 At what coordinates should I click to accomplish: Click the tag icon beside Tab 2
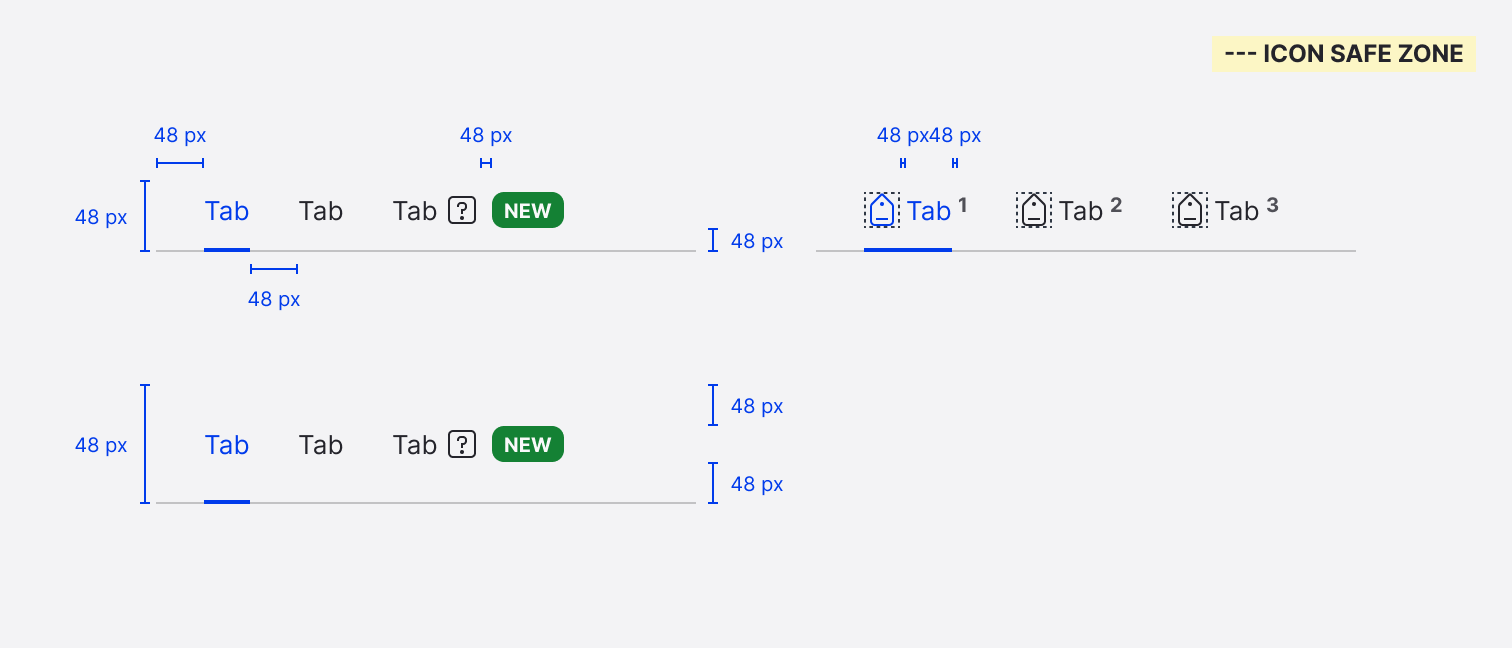[x=1034, y=210]
